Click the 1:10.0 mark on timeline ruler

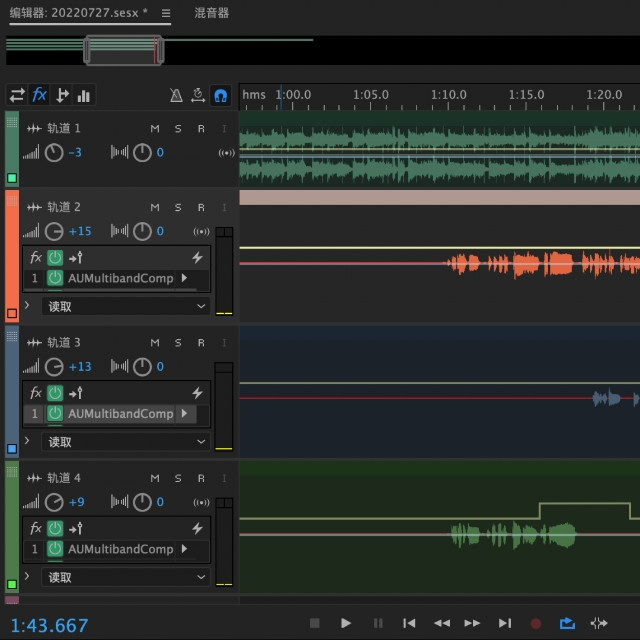[448, 95]
